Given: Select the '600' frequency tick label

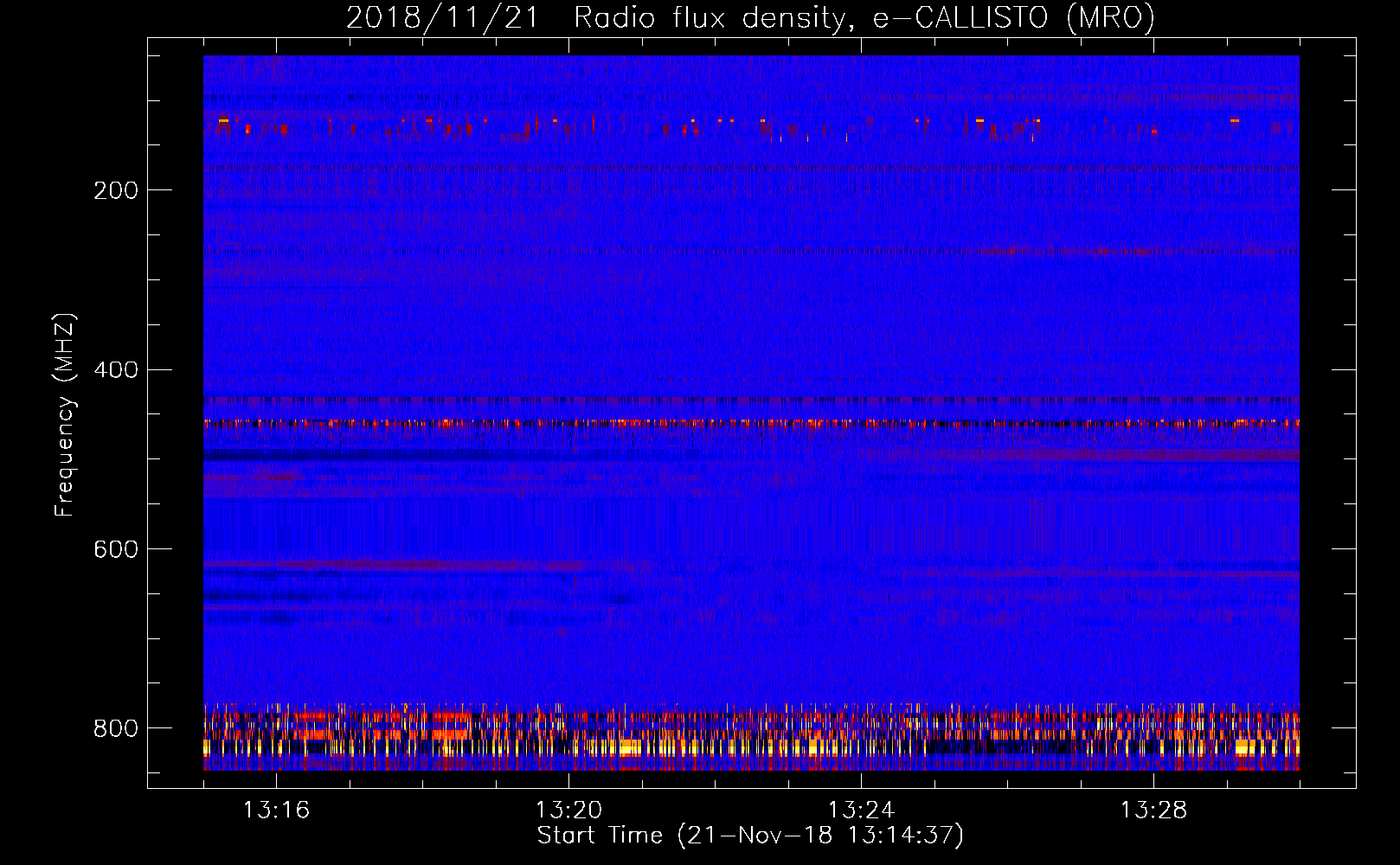Looking at the screenshot, I should point(116,550).
